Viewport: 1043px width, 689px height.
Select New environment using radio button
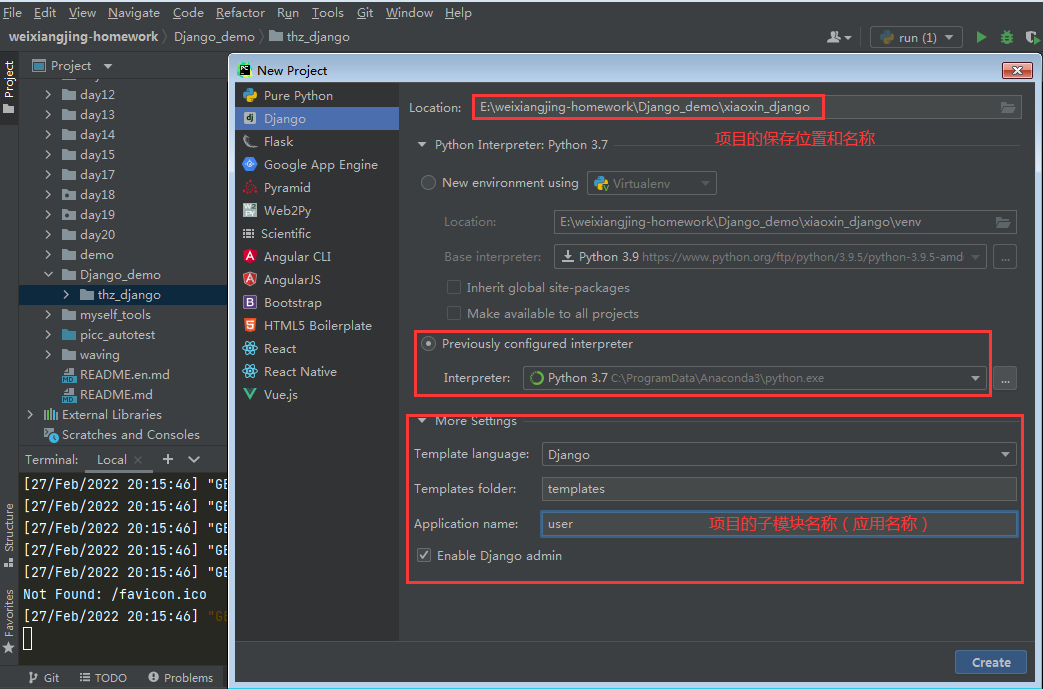point(428,183)
